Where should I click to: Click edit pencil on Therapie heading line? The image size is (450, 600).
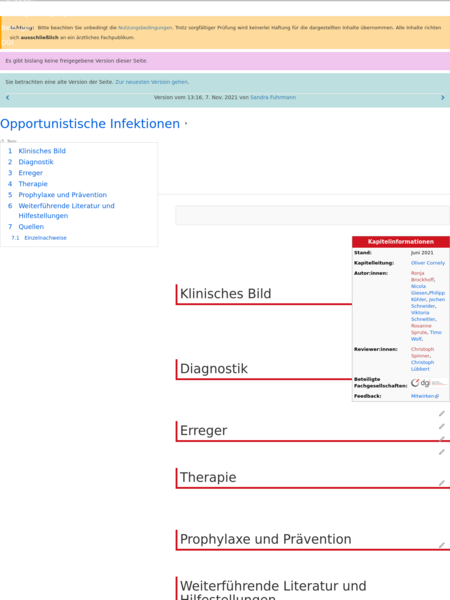click(x=442, y=483)
